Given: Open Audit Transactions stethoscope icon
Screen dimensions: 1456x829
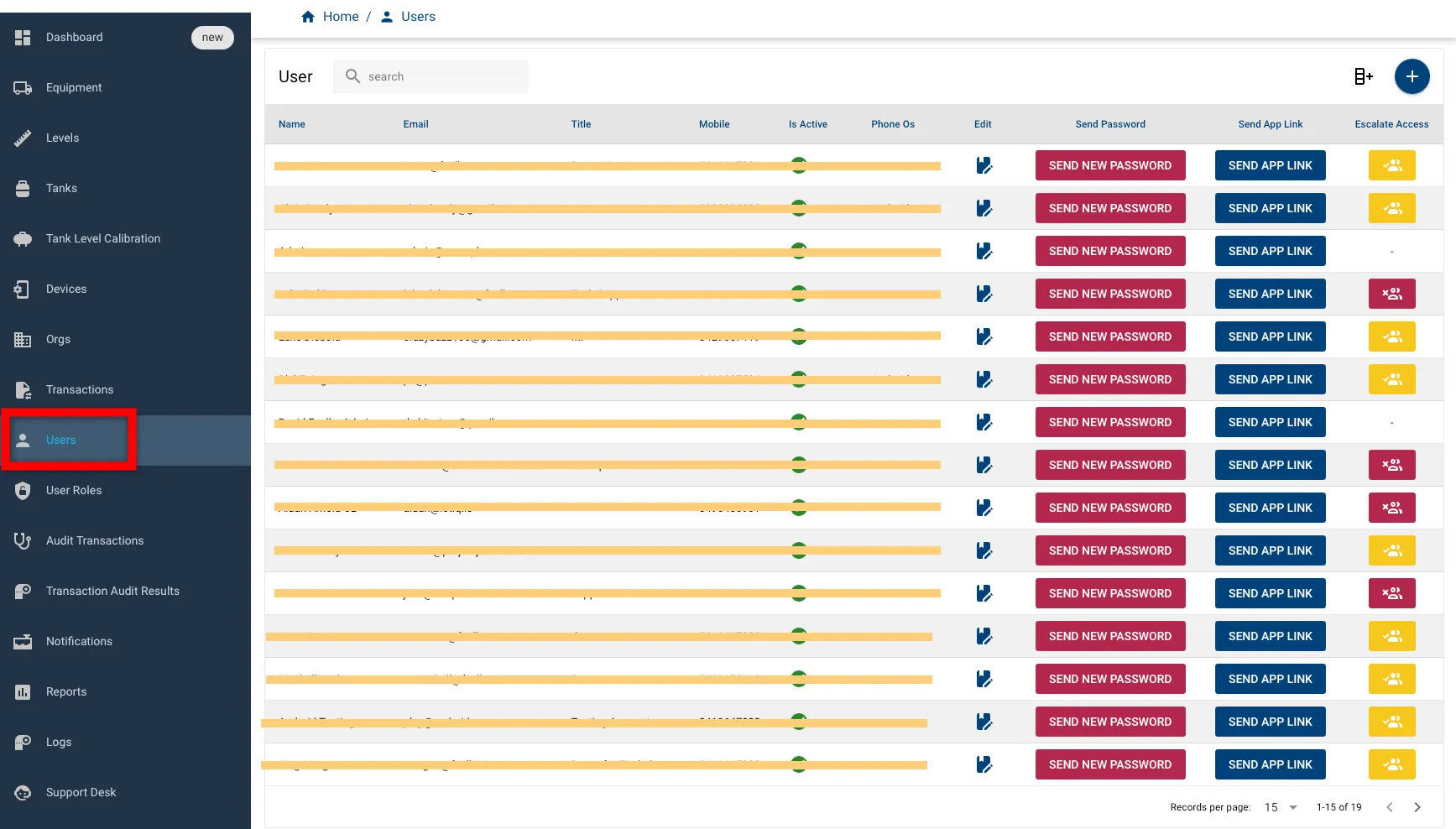Looking at the screenshot, I should (x=23, y=541).
